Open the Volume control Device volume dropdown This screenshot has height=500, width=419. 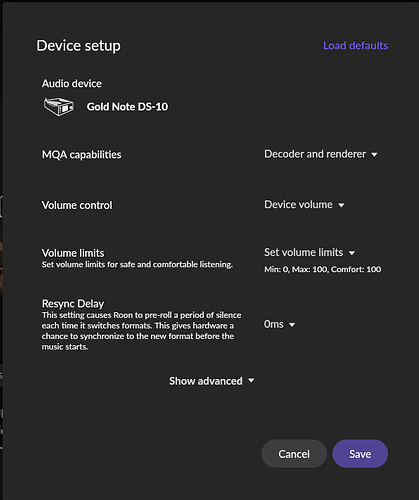pos(304,204)
